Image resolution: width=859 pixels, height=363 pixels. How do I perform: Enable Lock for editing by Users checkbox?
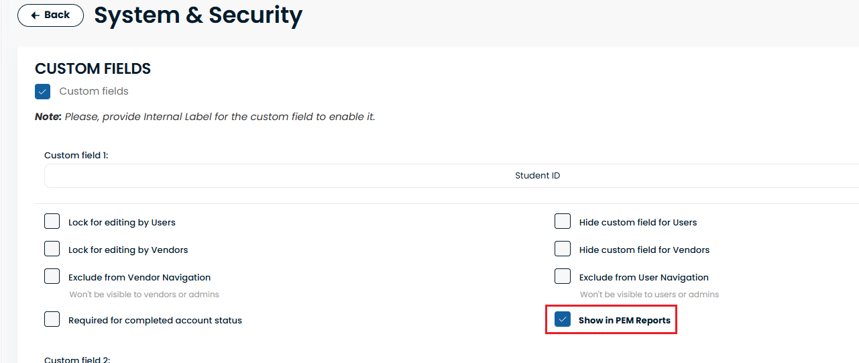52,222
